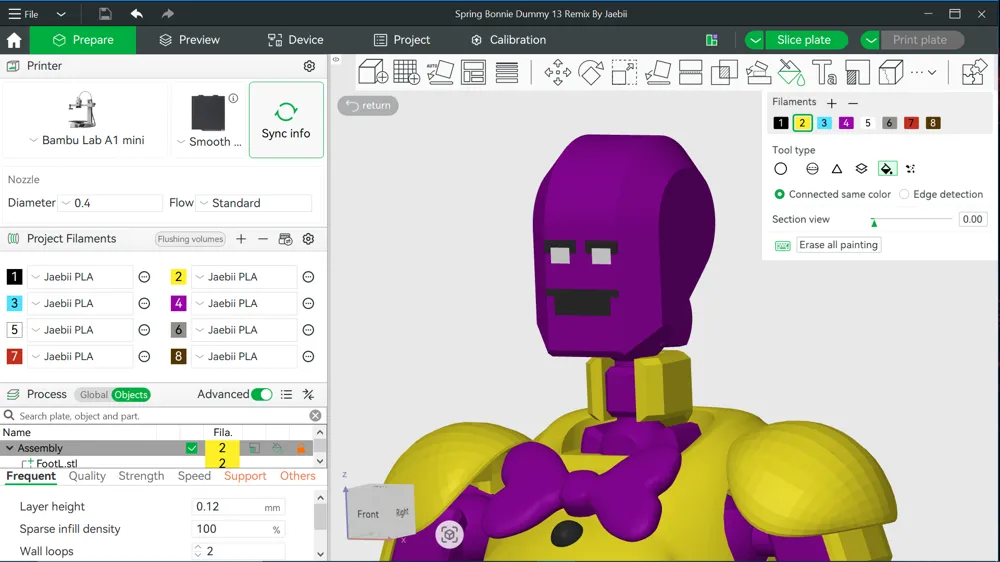Viewport: 1000px width, 562px height.
Task: Click the Auto orient toolbar icon
Action: coord(440,72)
